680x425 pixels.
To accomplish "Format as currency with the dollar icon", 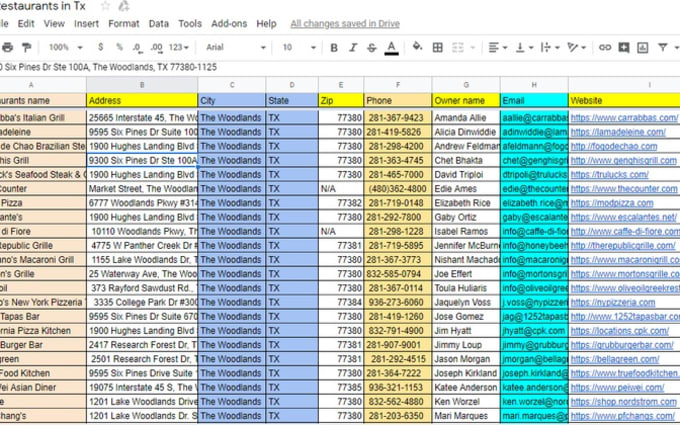I will (x=101, y=47).
